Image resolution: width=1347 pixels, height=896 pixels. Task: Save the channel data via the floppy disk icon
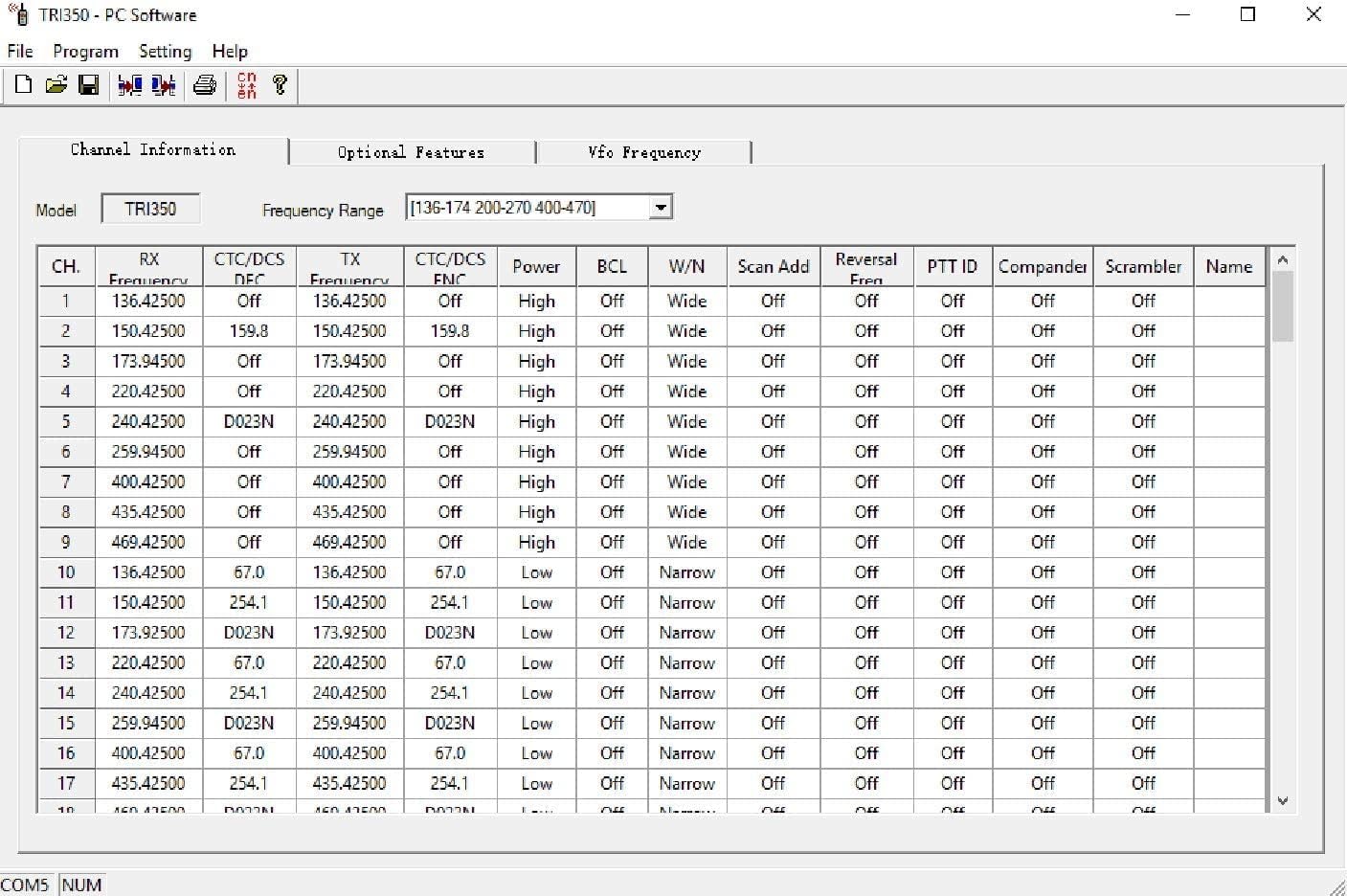[x=89, y=85]
